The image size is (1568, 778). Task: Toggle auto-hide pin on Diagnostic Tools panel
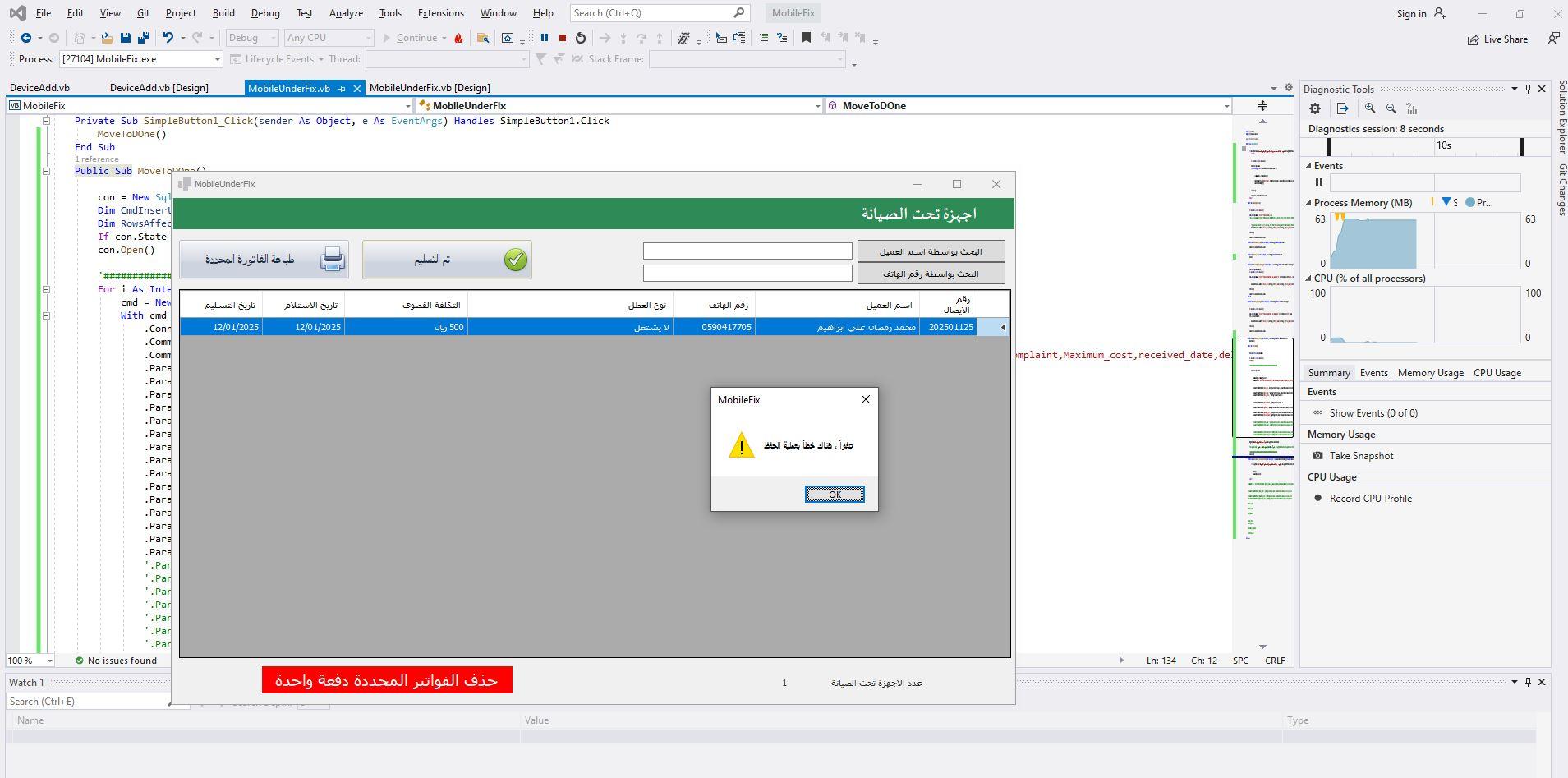coord(1528,89)
